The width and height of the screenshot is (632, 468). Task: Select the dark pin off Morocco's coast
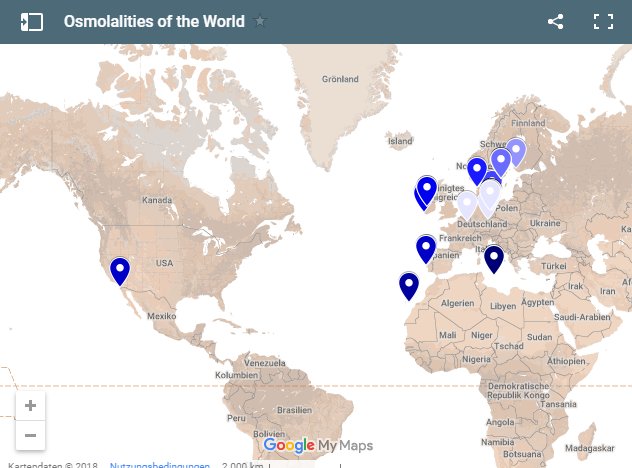point(409,286)
